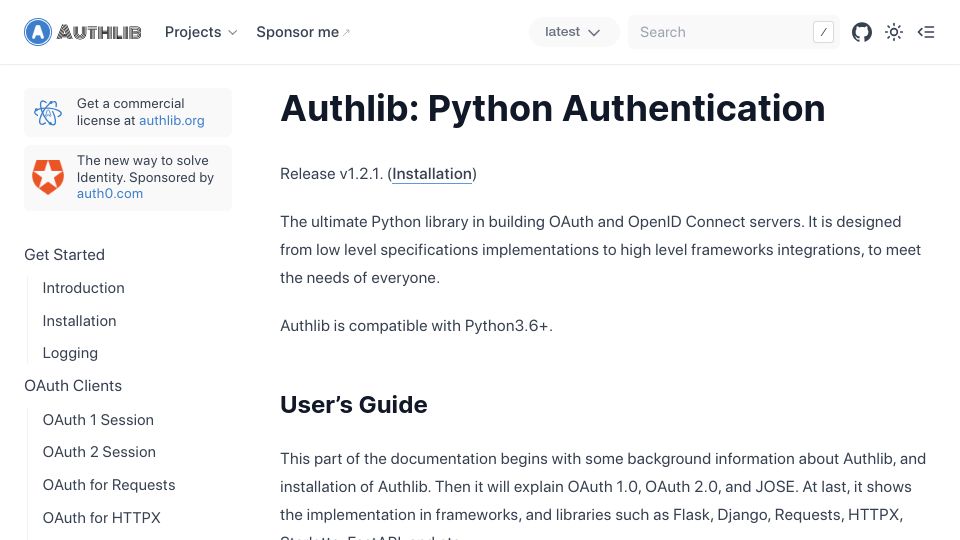Click the atom icon beside commercial license
This screenshot has width=960, height=540.
pyautogui.click(x=48, y=113)
